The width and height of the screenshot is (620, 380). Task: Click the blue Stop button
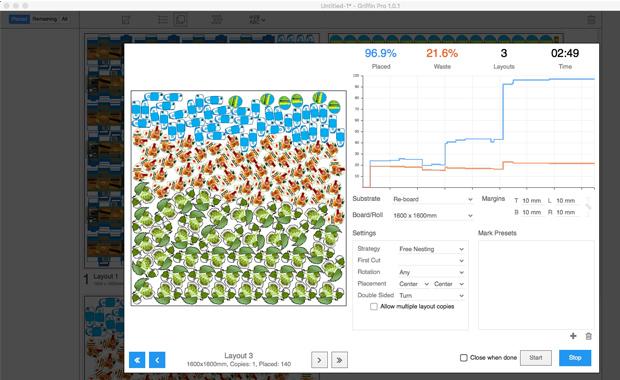coord(575,357)
